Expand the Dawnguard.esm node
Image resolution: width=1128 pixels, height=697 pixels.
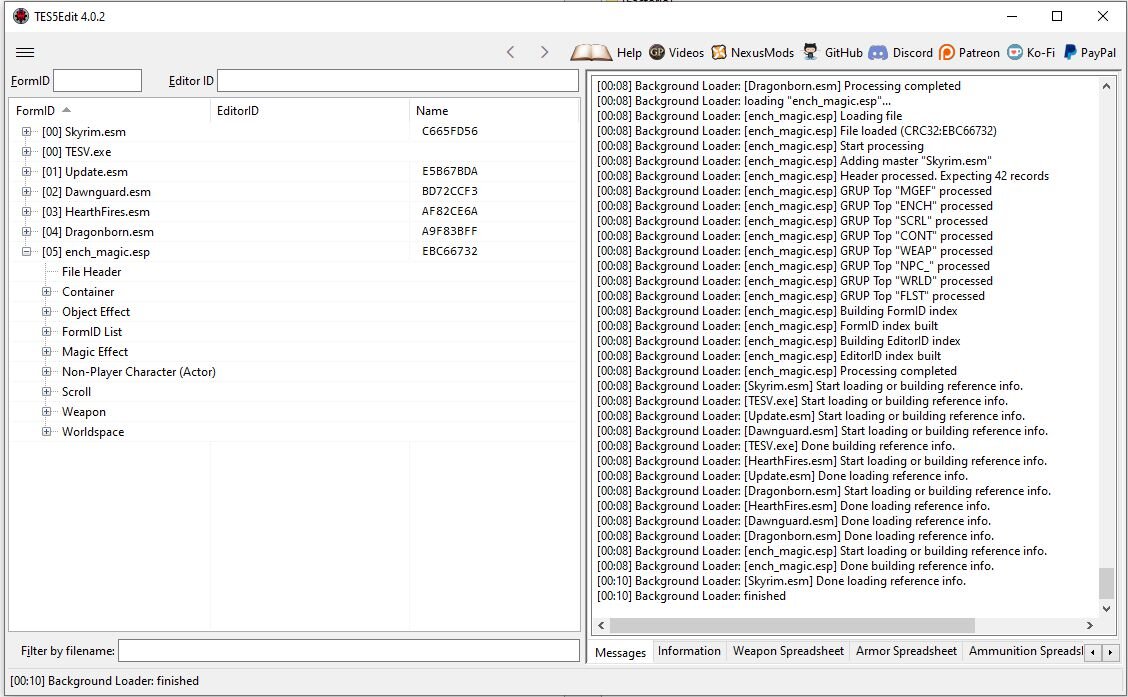click(27, 192)
